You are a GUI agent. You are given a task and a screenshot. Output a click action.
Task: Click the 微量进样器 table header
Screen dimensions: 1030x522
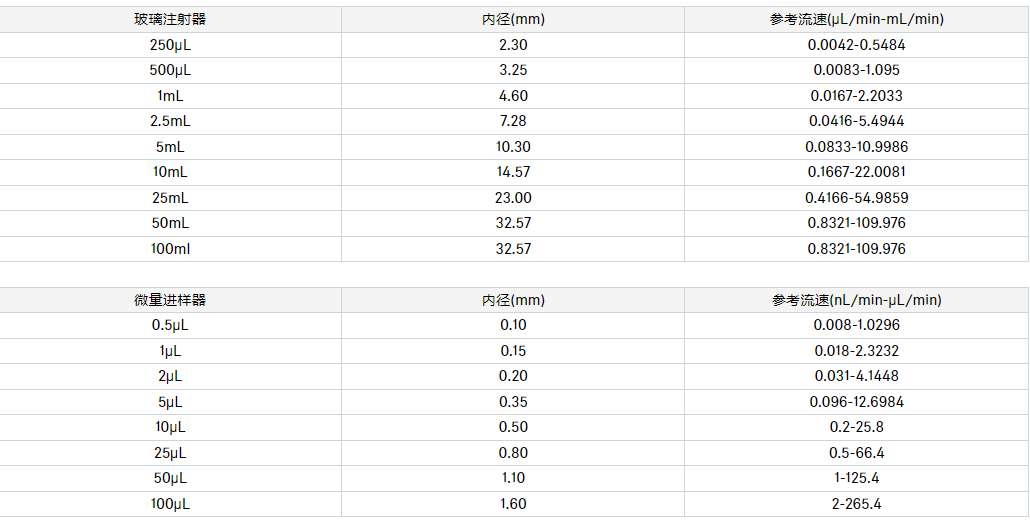170,300
